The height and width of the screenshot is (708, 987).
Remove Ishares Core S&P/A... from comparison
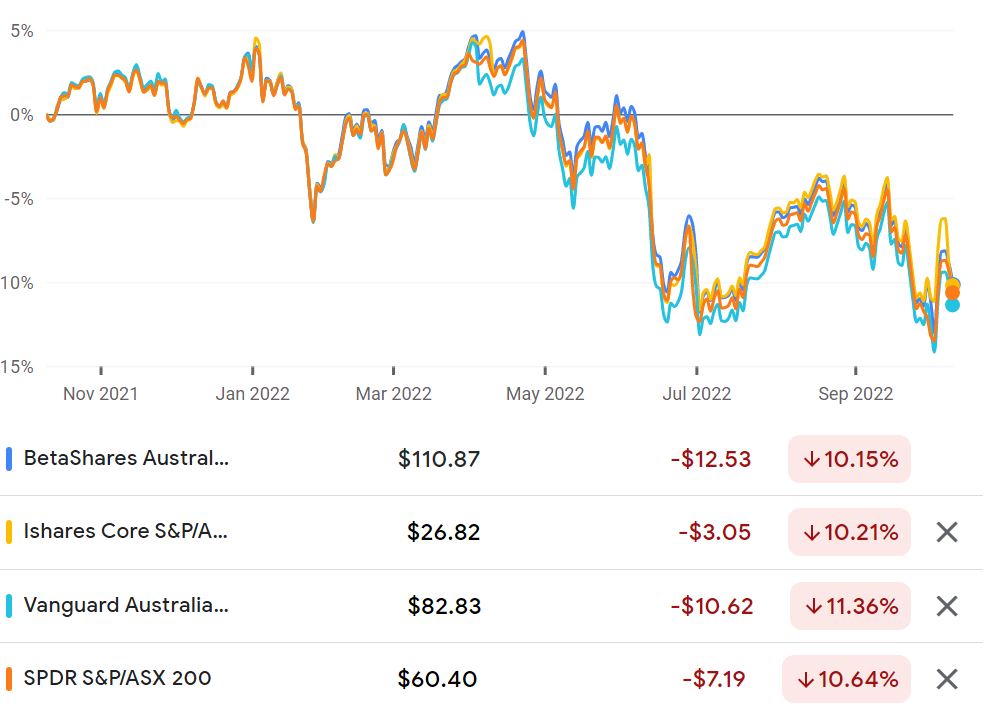(947, 532)
